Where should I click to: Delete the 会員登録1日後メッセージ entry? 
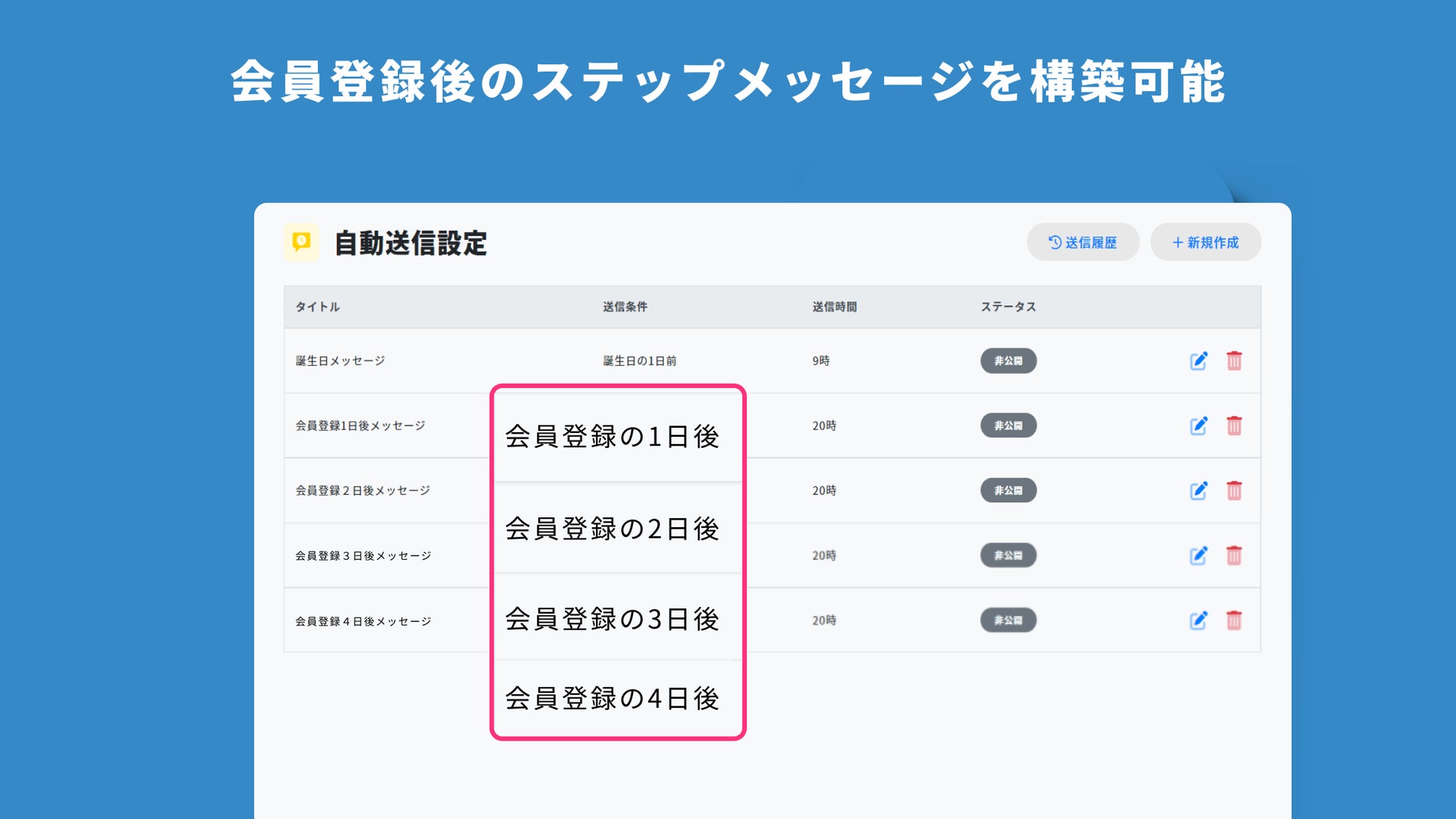[1234, 426]
